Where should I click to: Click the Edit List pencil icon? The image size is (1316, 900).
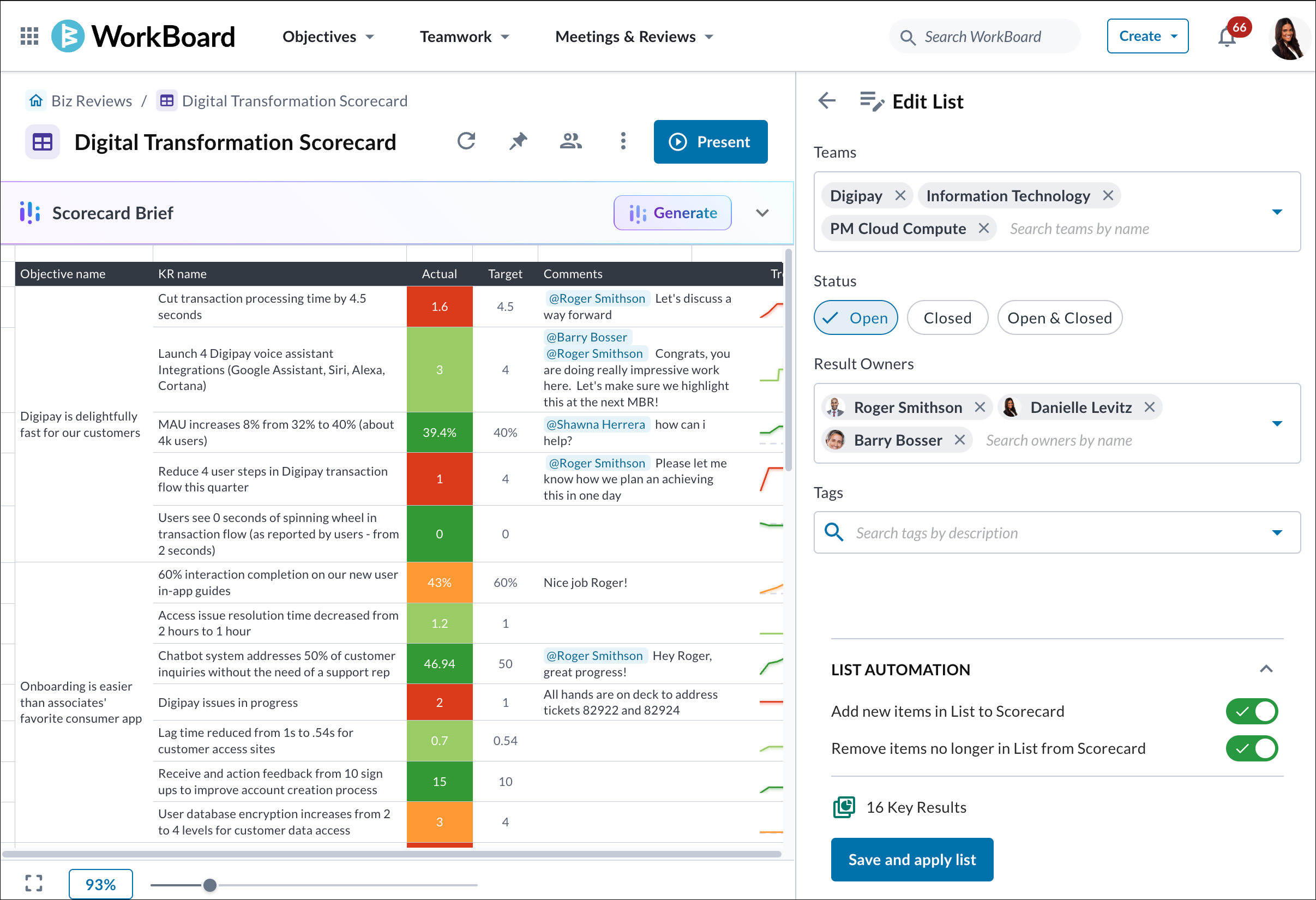click(x=872, y=101)
